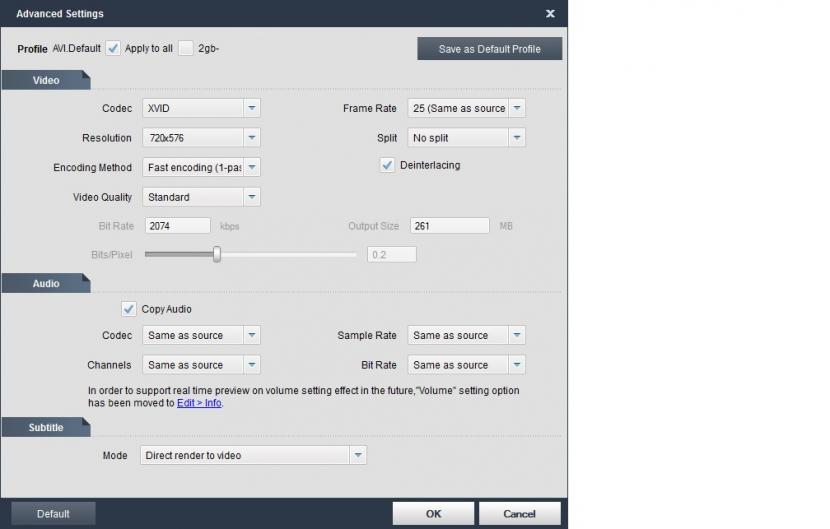Screen dimensions: 830x529
Task: Expand the Resolution 720x576 dropdown
Action: pos(201,138)
